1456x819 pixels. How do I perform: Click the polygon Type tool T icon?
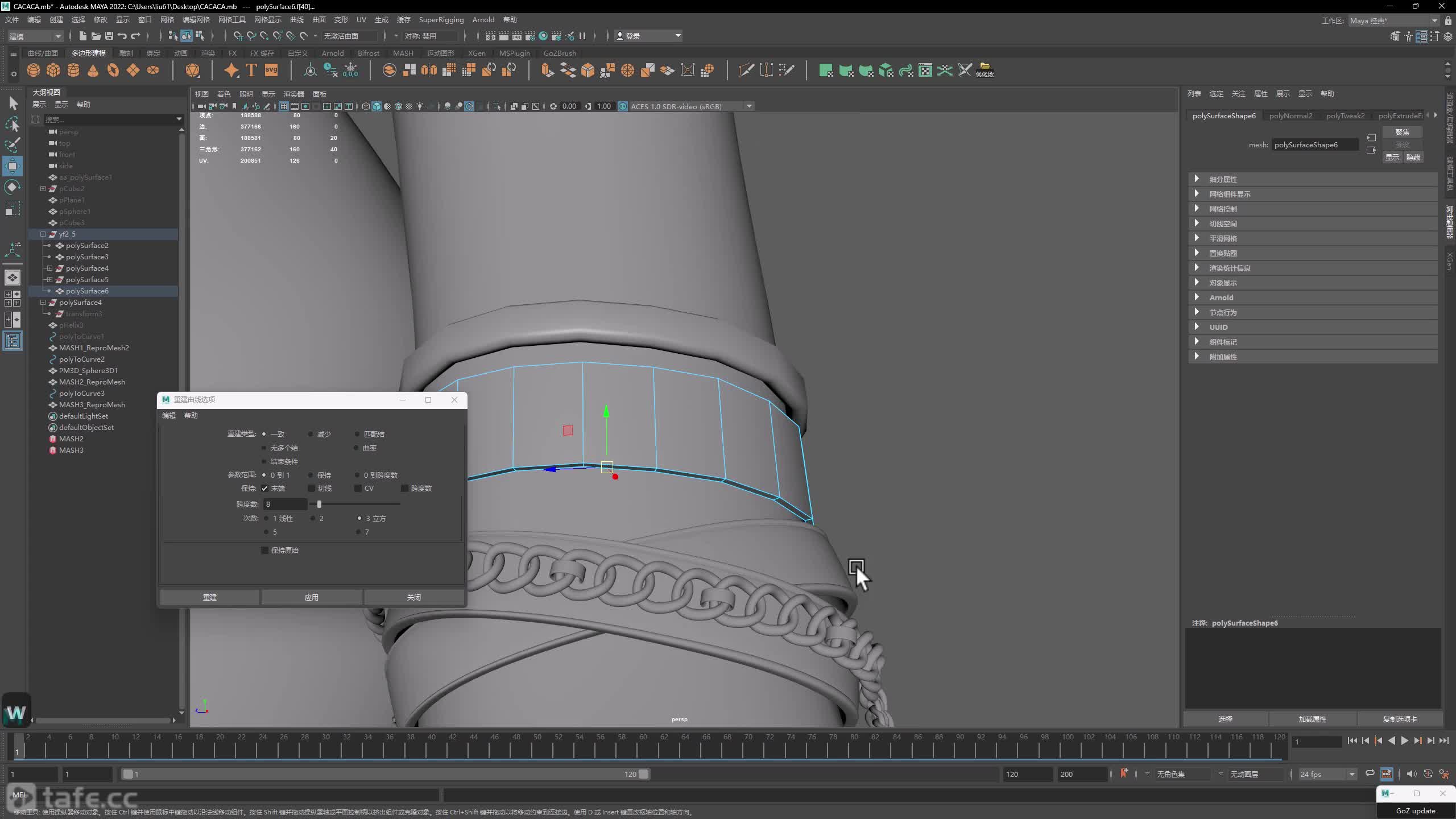[251, 70]
